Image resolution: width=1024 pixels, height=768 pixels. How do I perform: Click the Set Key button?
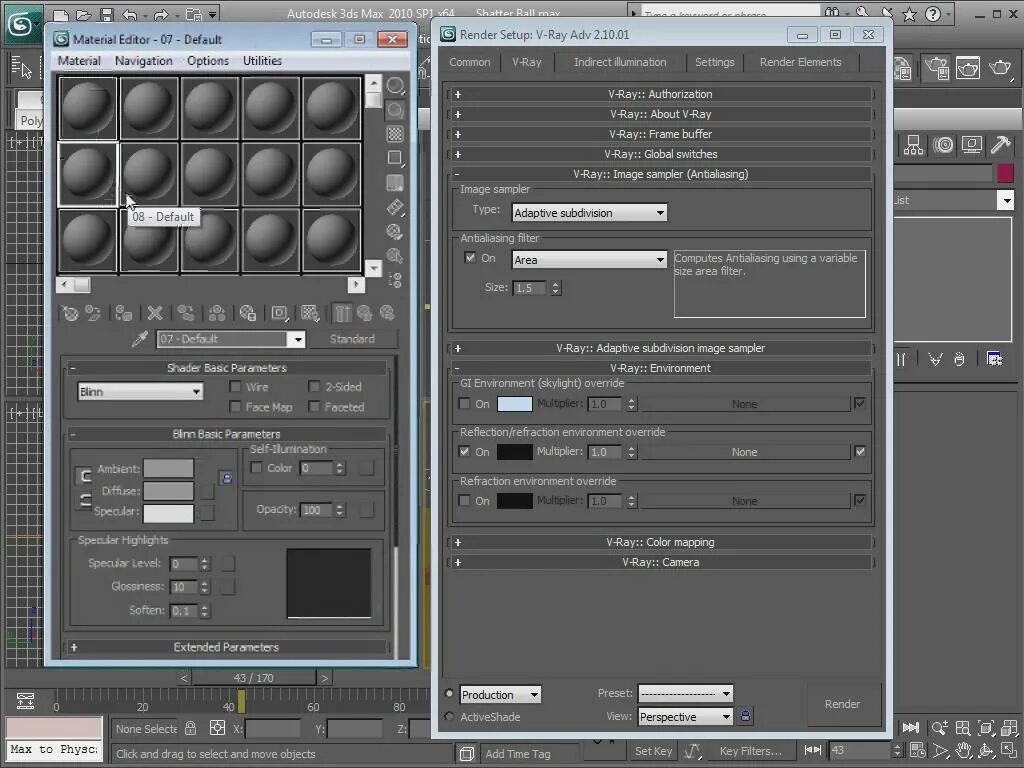point(653,751)
